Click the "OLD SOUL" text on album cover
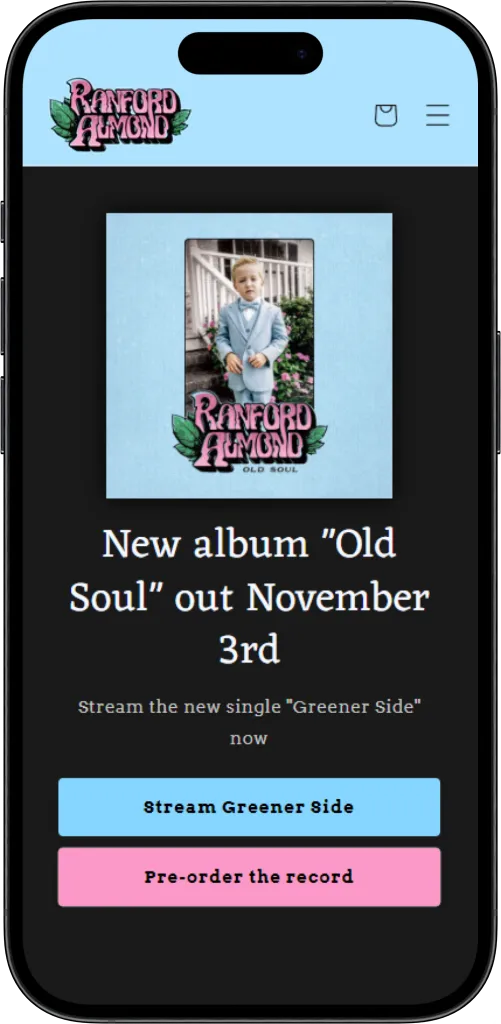 pyautogui.click(x=270, y=469)
